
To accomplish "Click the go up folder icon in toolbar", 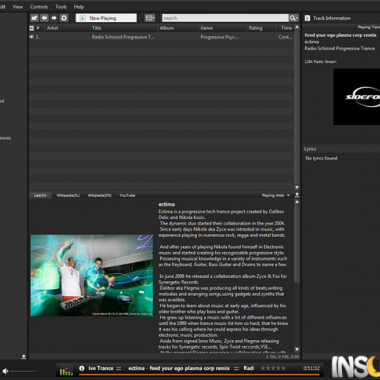I will point(34,18).
